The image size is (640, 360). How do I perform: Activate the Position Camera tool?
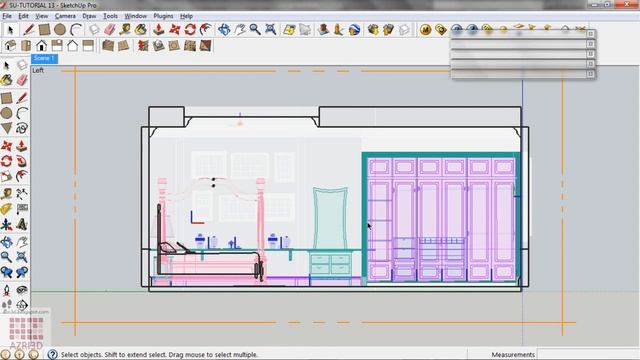(x=7, y=290)
